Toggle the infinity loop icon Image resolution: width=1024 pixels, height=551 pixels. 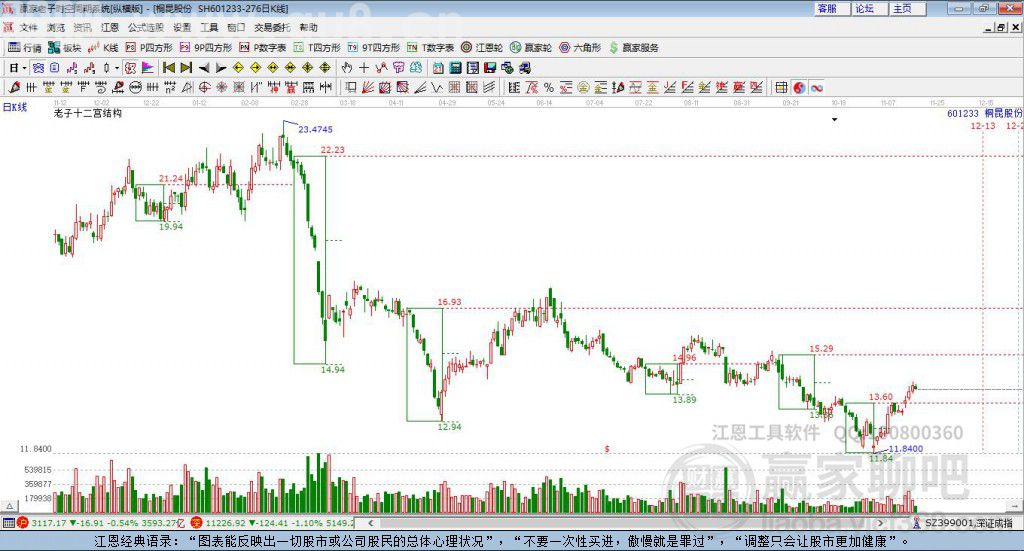coord(817,87)
